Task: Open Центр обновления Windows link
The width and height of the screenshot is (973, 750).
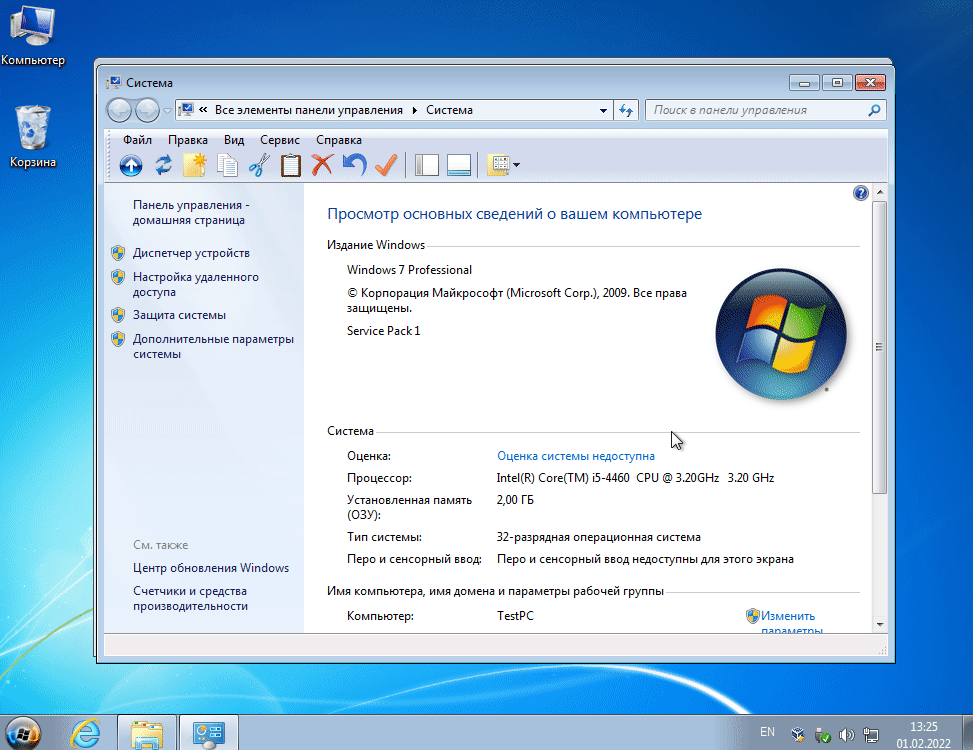Action: click(211, 568)
